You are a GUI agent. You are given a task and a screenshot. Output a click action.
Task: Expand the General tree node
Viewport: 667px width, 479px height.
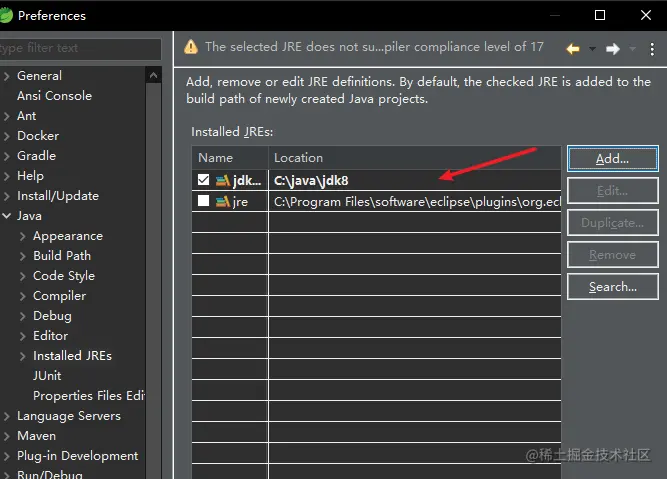tap(6, 76)
